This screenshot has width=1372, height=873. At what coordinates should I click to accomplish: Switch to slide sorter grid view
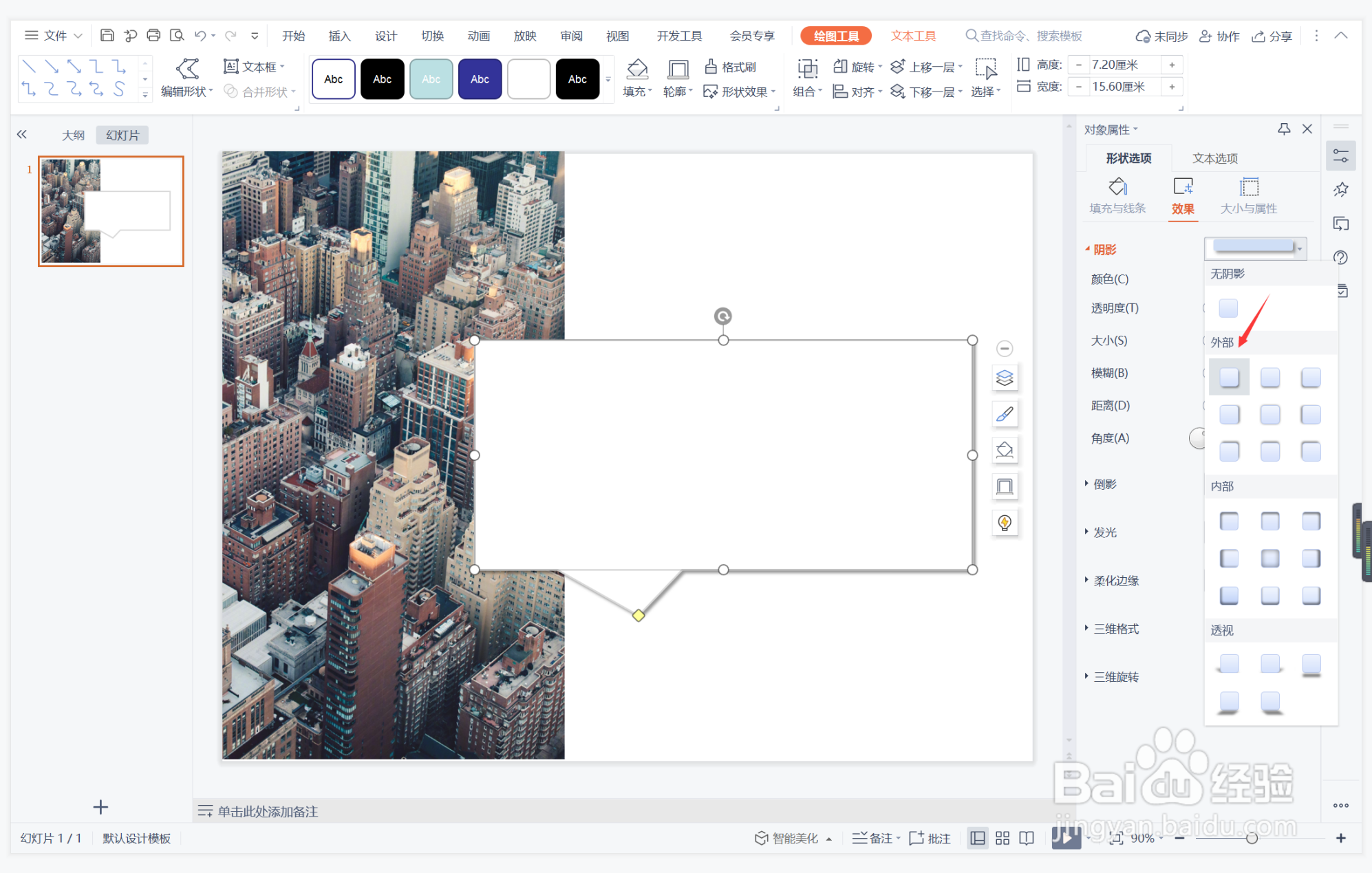coord(1003,838)
